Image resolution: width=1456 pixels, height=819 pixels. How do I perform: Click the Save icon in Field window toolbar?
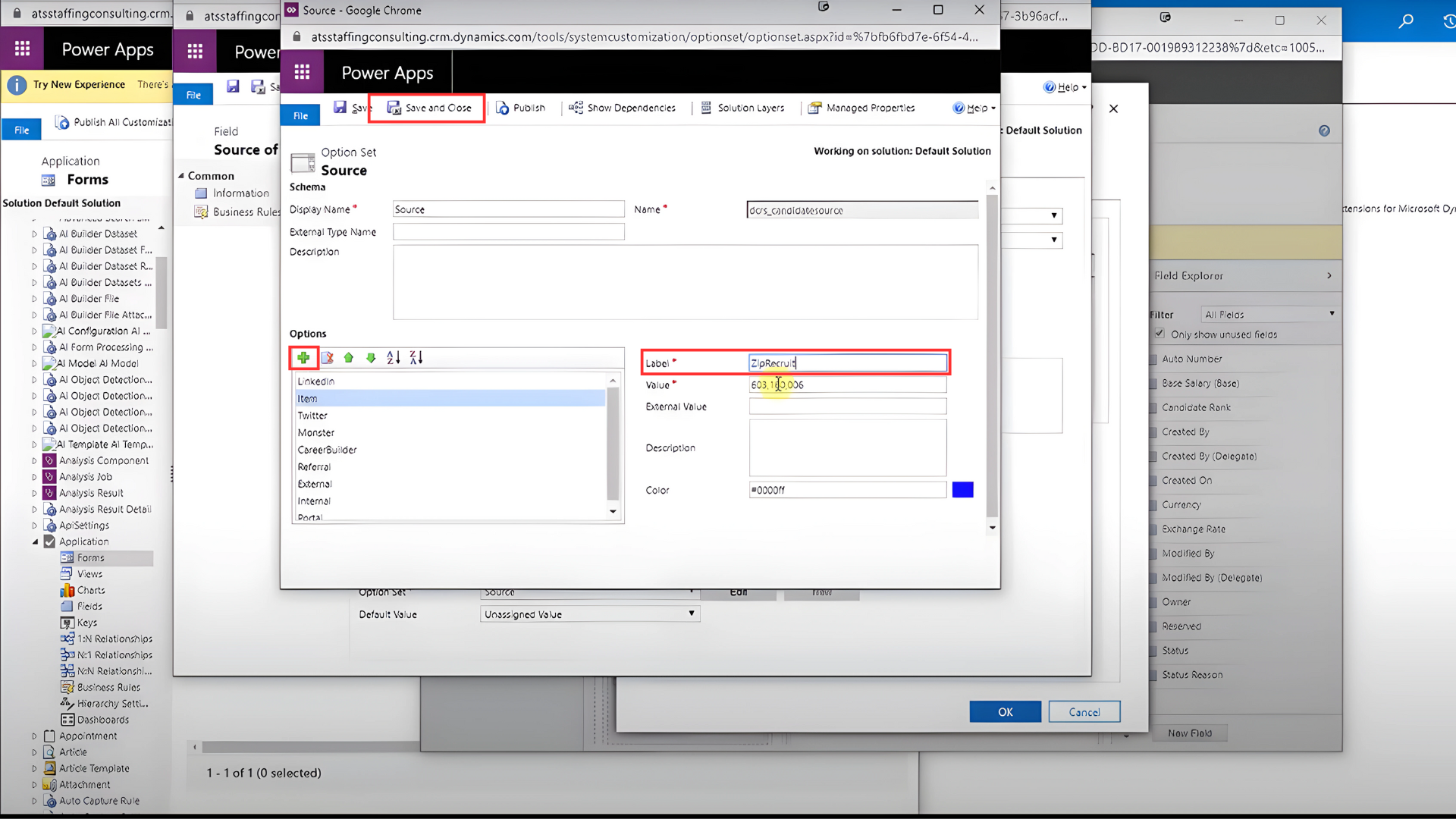(233, 86)
